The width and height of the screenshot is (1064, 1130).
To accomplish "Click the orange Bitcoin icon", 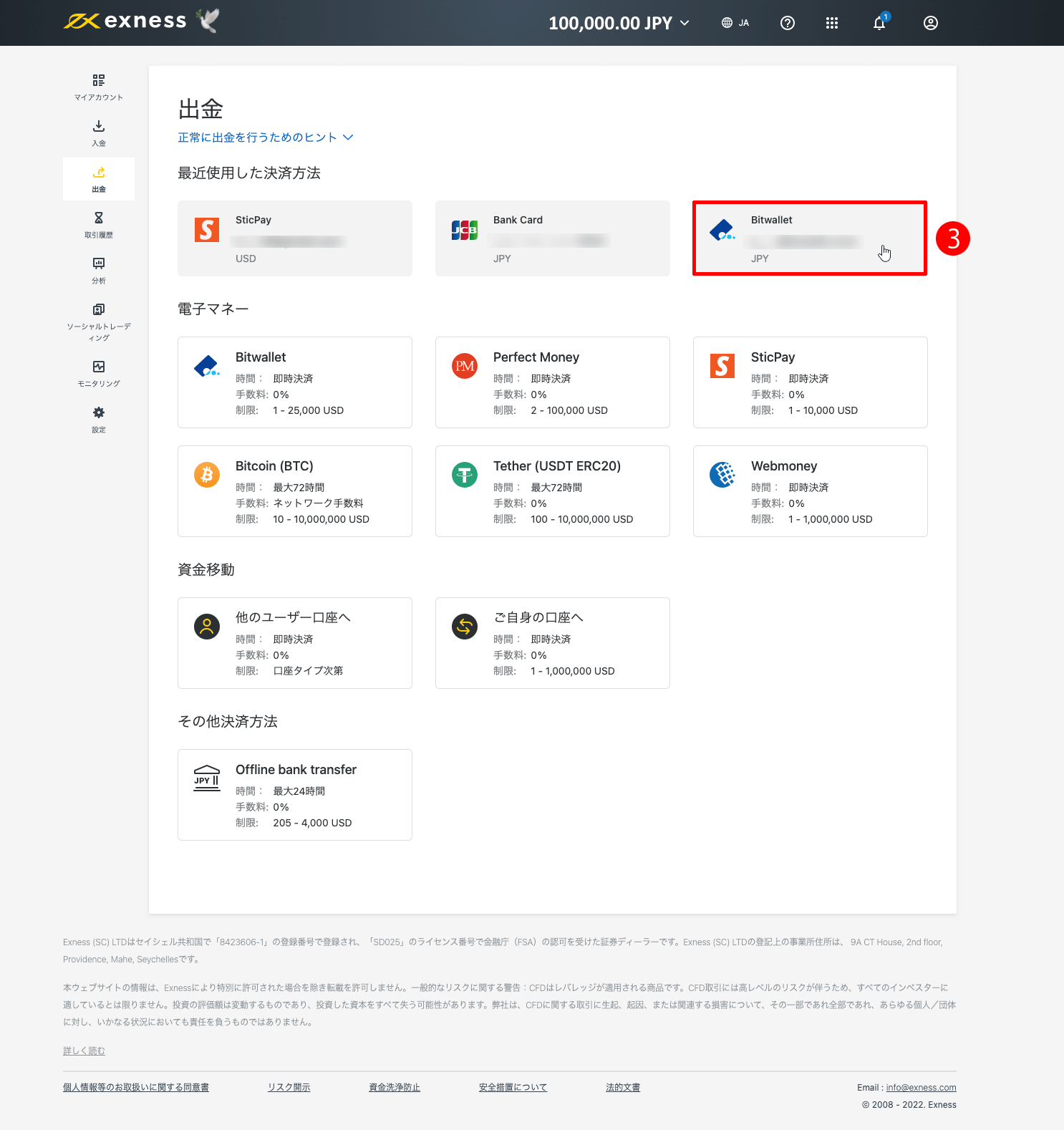I will 207,475.
